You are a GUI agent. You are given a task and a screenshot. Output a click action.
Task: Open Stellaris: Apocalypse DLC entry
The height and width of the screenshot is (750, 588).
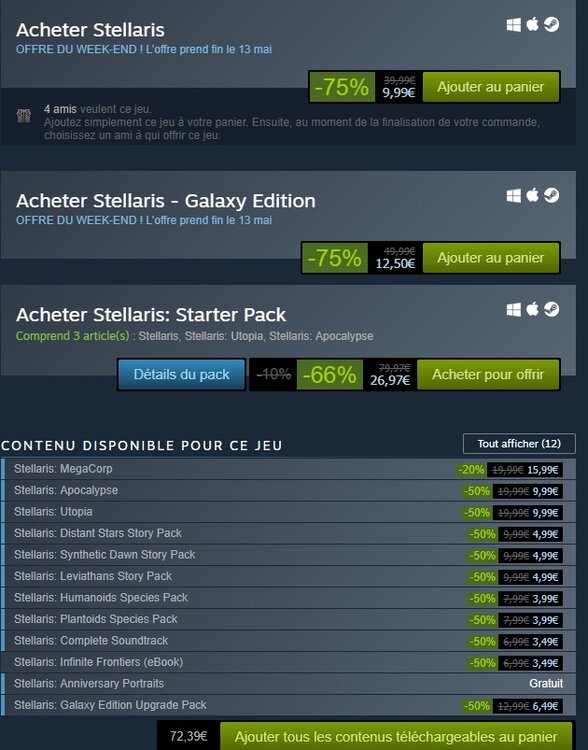pos(288,491)
